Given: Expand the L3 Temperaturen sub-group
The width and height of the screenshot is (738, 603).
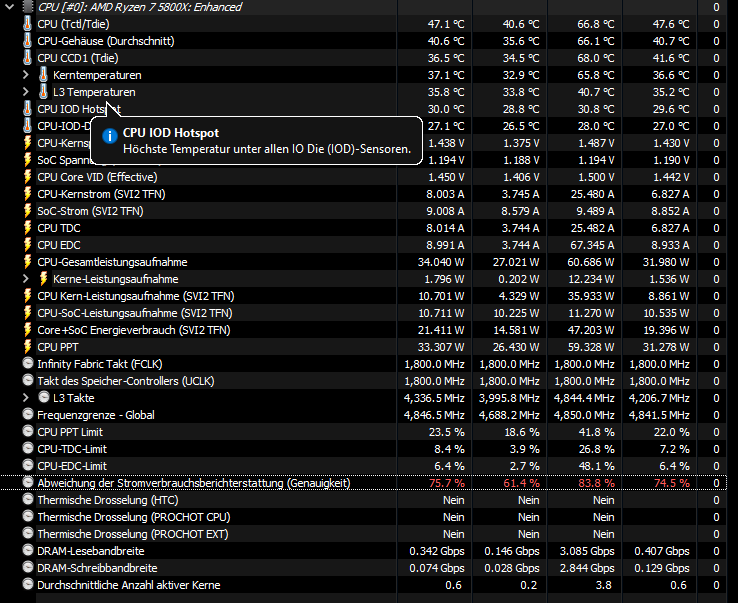Looking at the screenshot, I should 26,92.
